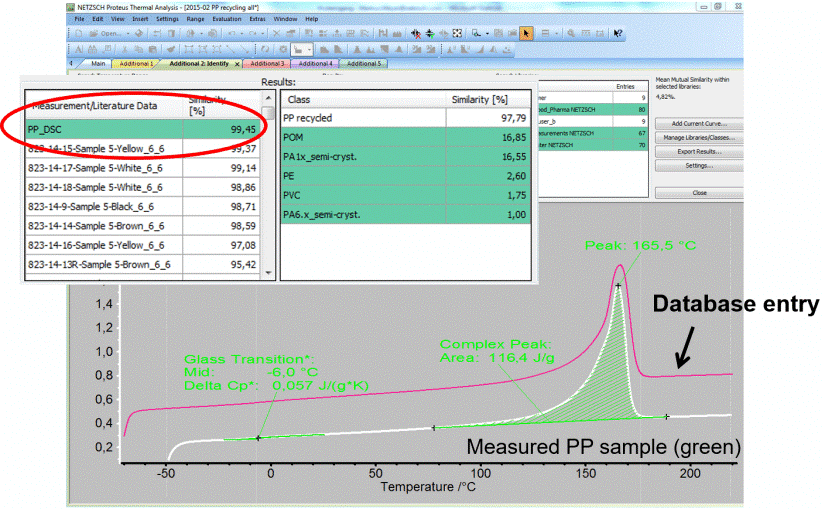Click the full-view fit arrows icon
The height and width of the screenshot is (509, 825).
[457, 33]
